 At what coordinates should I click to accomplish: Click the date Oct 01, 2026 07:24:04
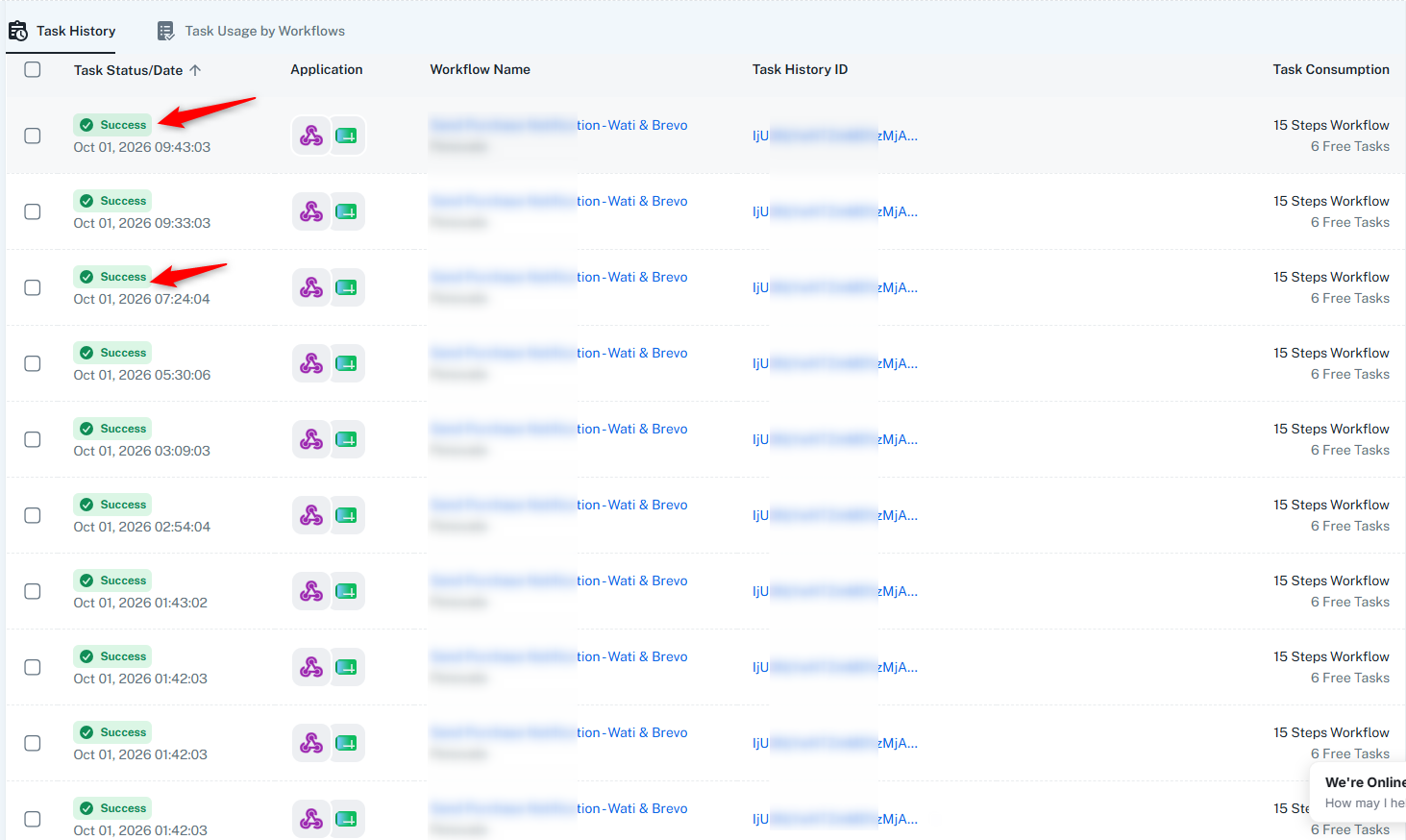point(141,299)
